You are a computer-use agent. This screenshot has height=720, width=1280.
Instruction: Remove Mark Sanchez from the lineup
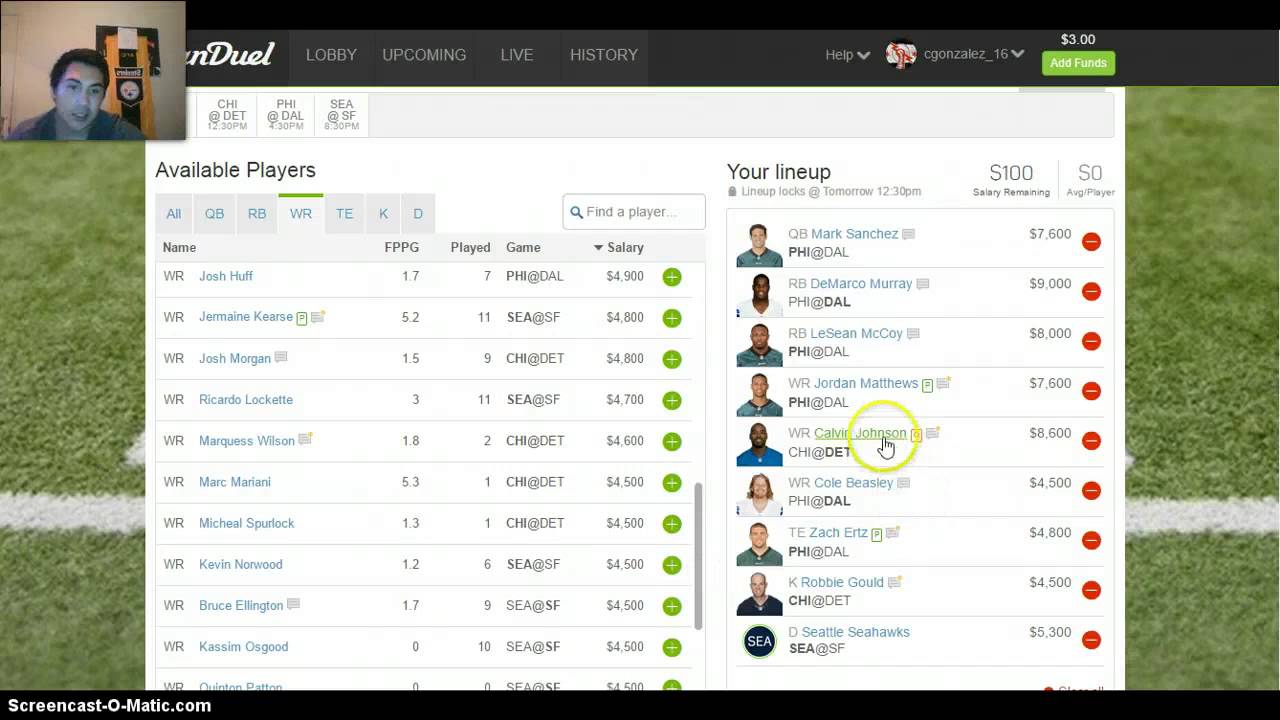[1091, 241]
